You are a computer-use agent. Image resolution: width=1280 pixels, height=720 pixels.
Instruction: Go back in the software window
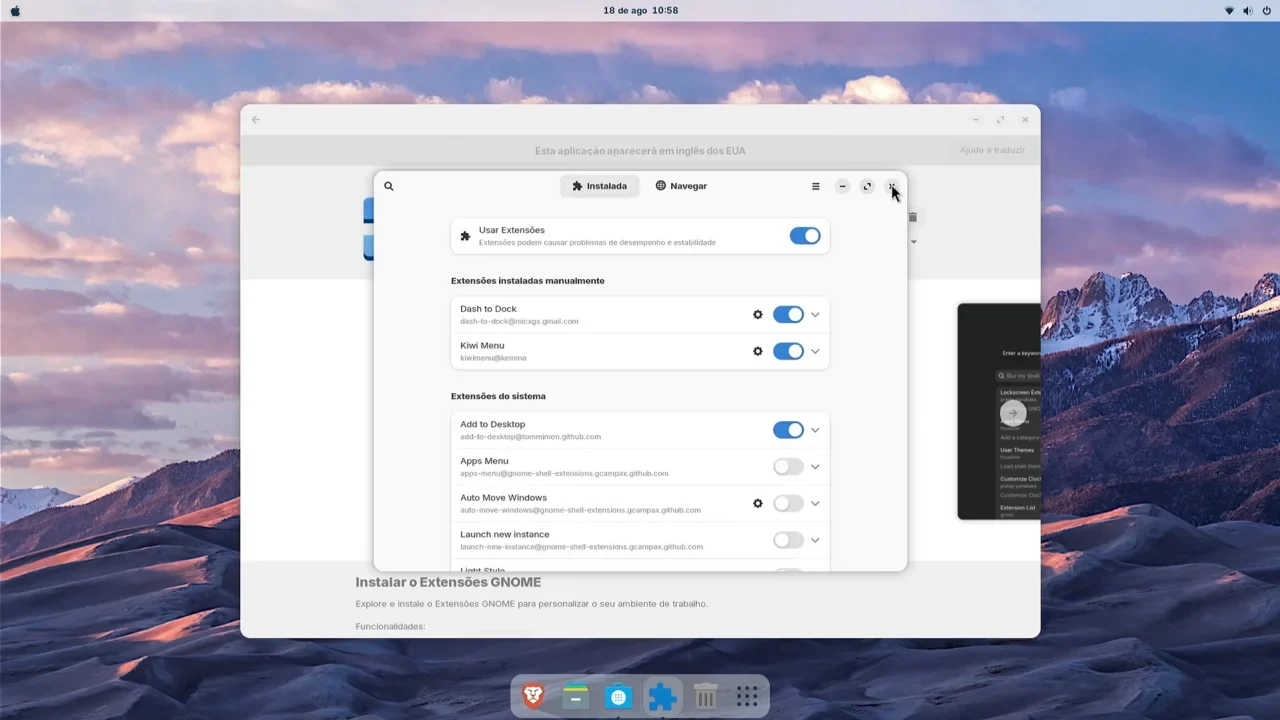[x=256, y=120]
